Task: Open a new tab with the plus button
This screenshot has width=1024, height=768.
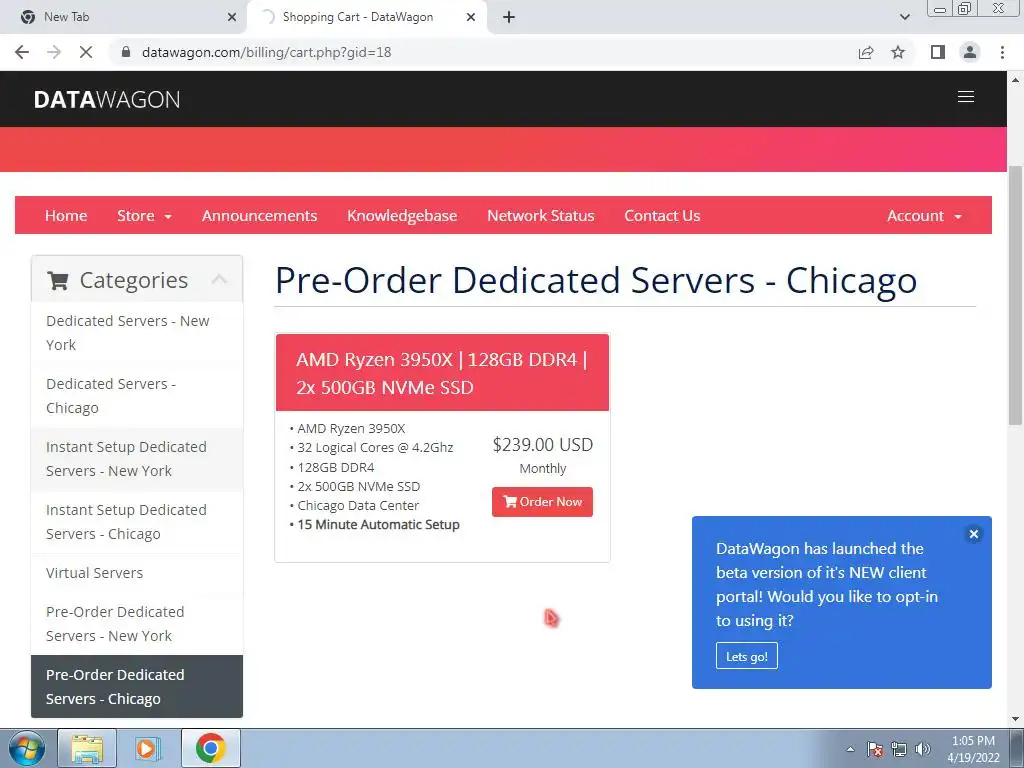Action: pos(509,17)
